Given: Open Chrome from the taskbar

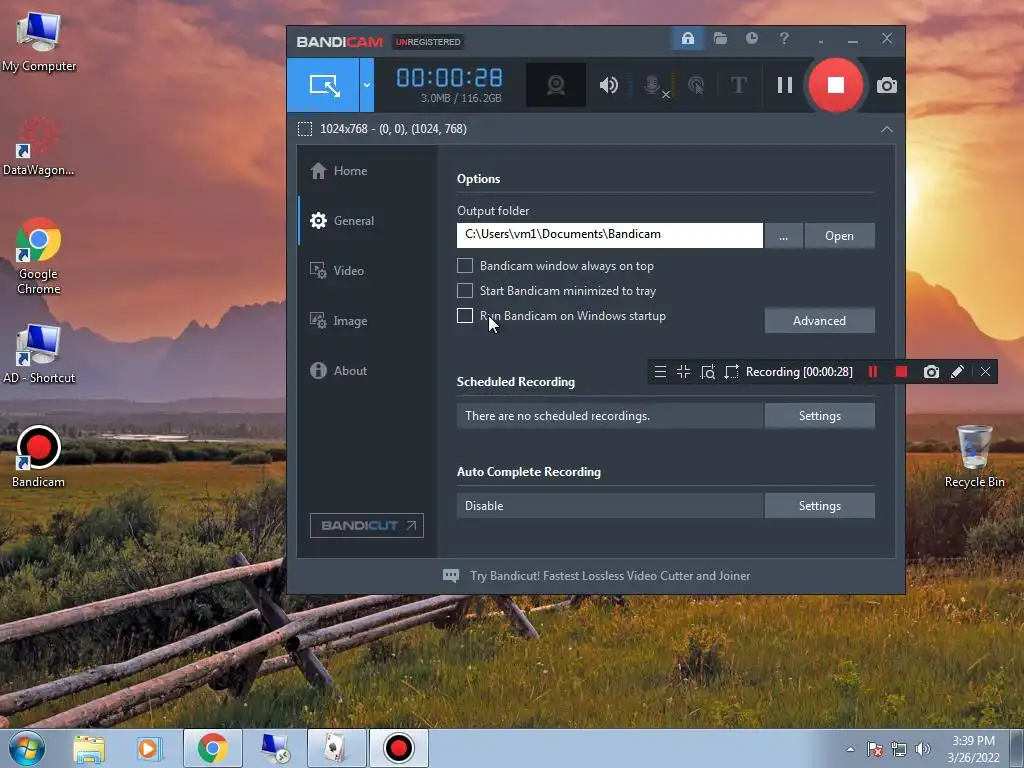Looking at the screenshot, I should (212, 748).
